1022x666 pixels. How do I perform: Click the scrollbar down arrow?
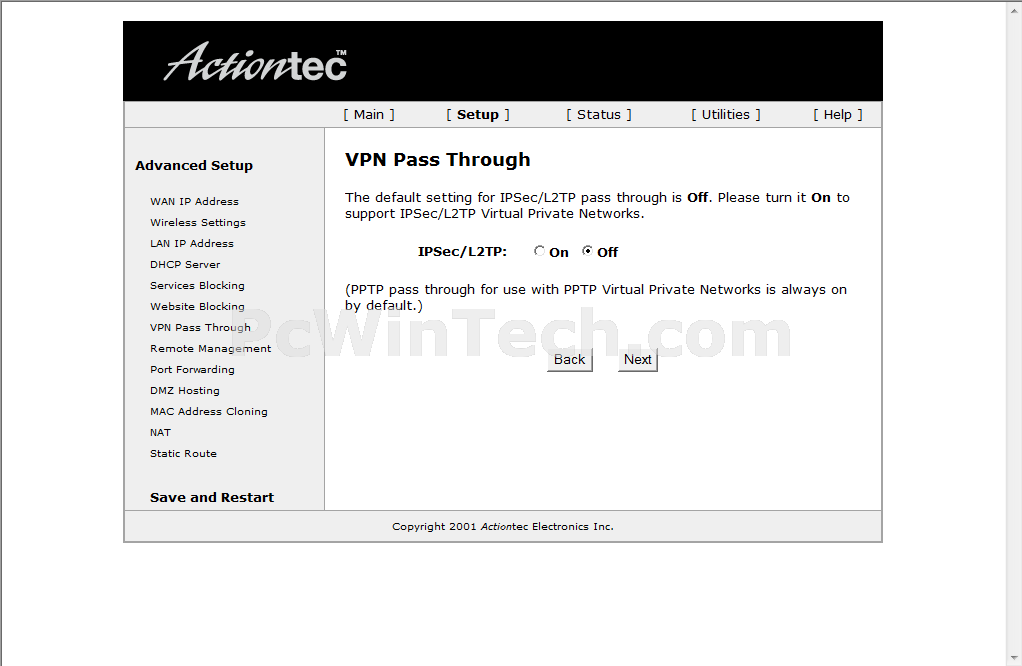[x=1014, y=658]
